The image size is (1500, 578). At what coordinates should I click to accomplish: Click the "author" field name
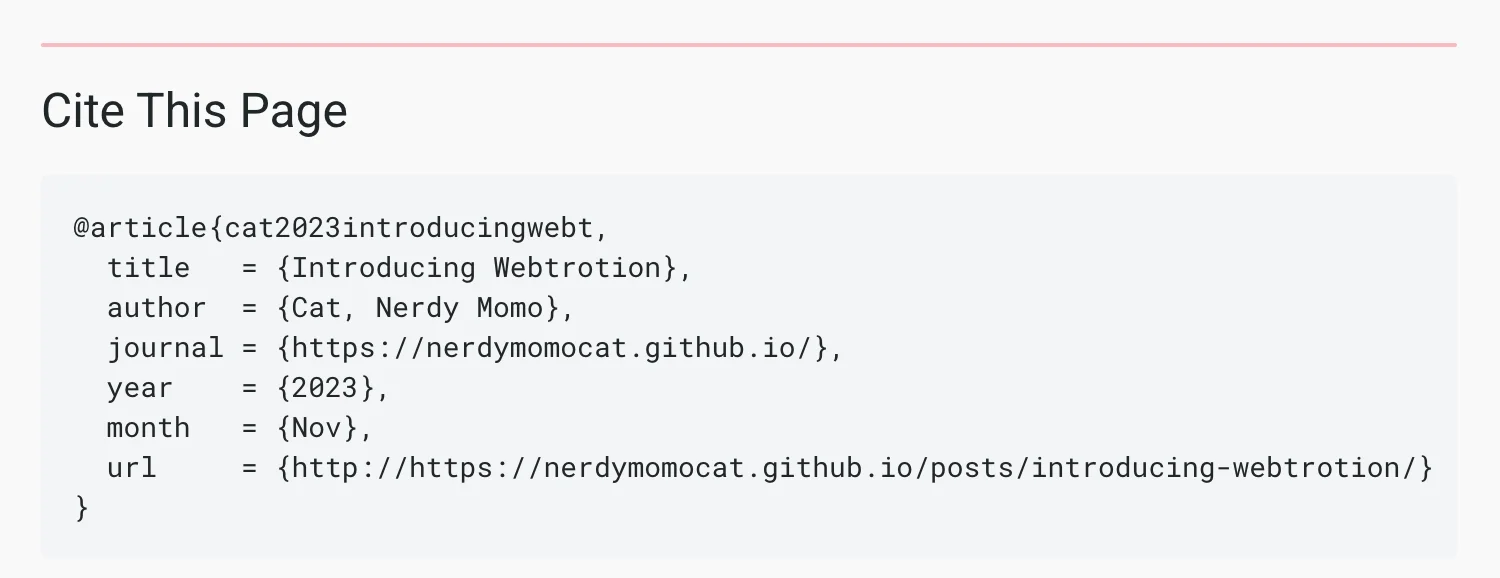[x=157, y=308]
